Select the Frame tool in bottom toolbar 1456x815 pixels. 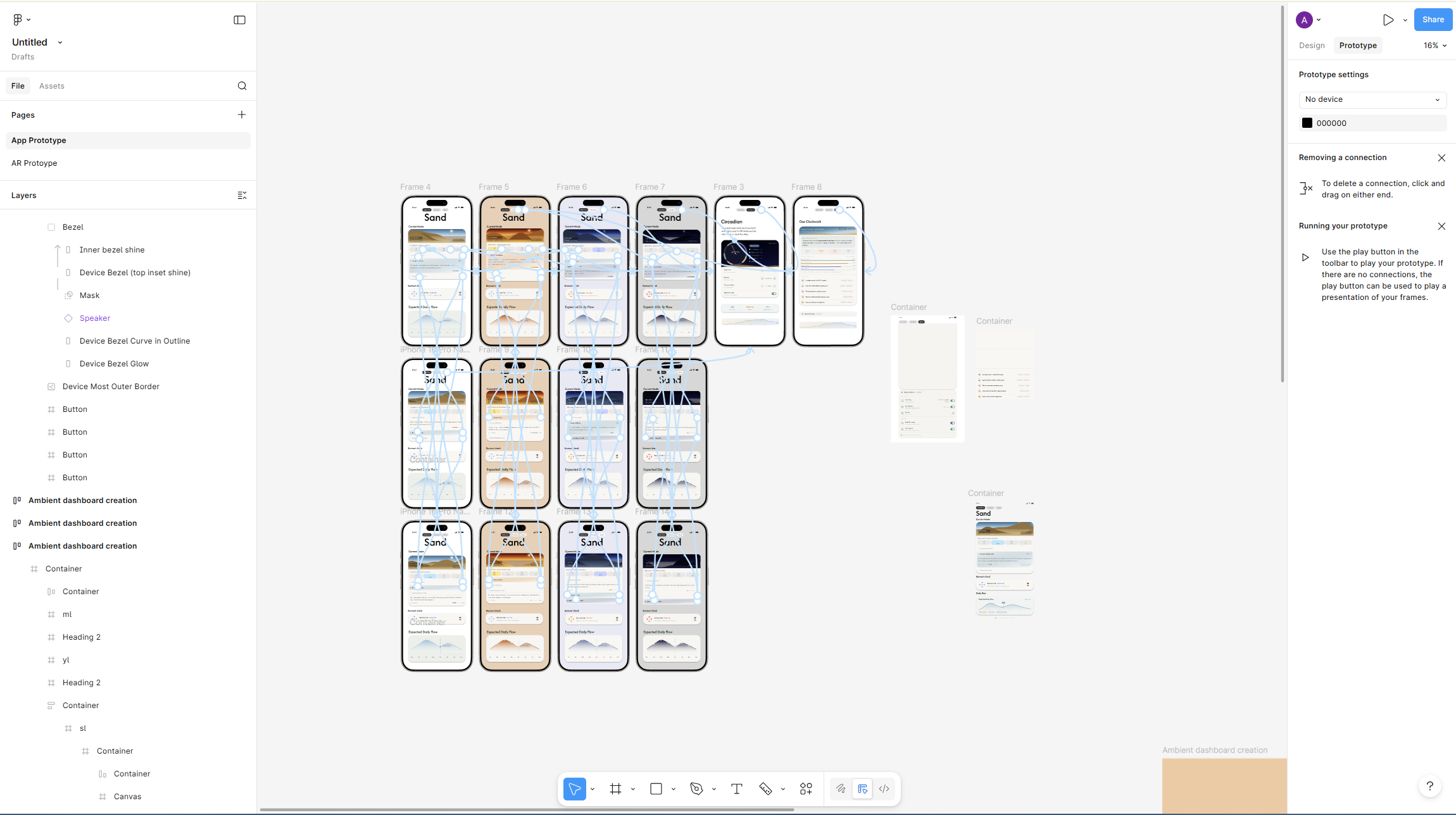pyautogui.click(x=615, y=788)
